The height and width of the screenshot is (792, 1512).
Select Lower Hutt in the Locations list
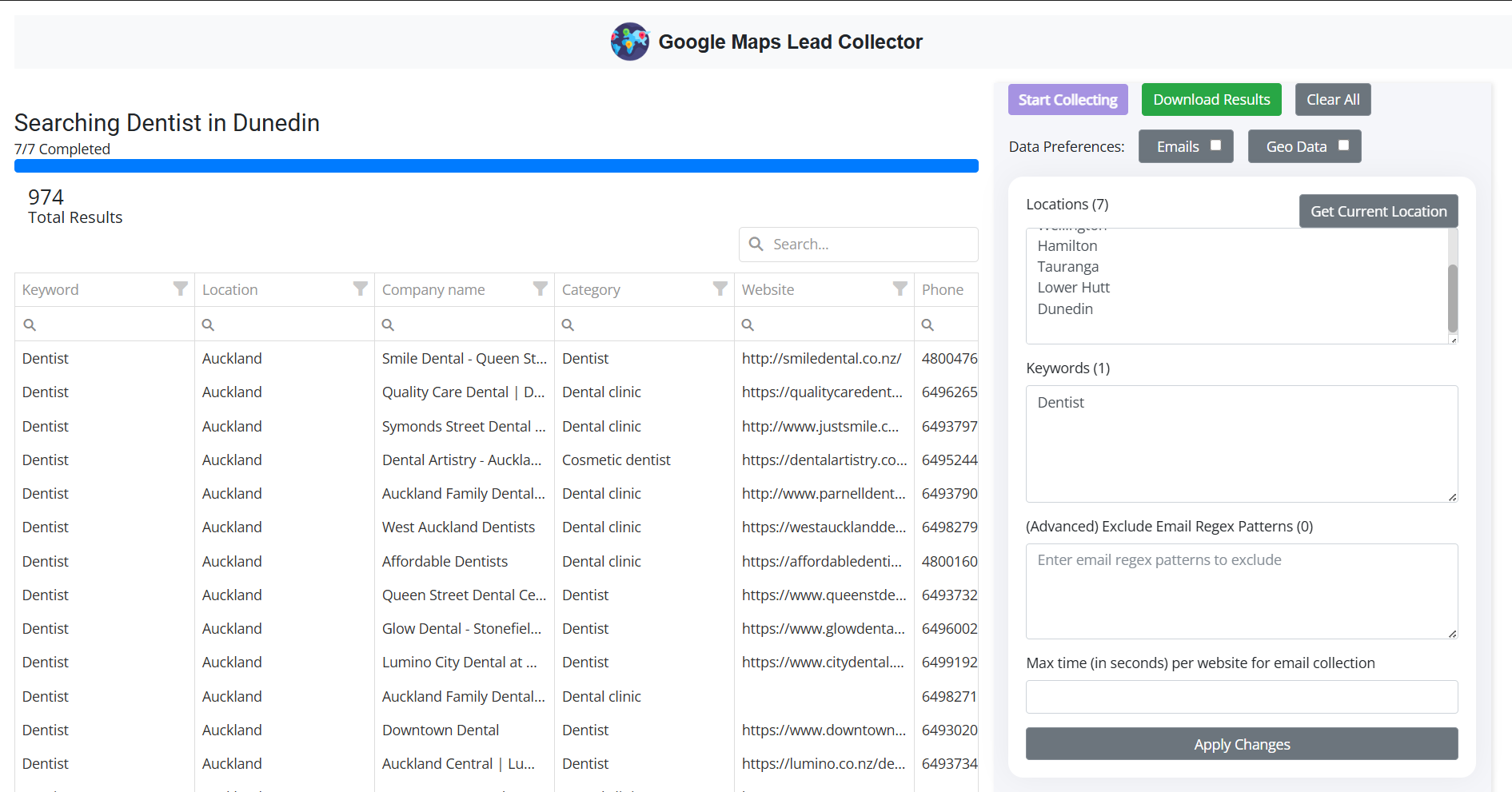[x=1074, y=287]
